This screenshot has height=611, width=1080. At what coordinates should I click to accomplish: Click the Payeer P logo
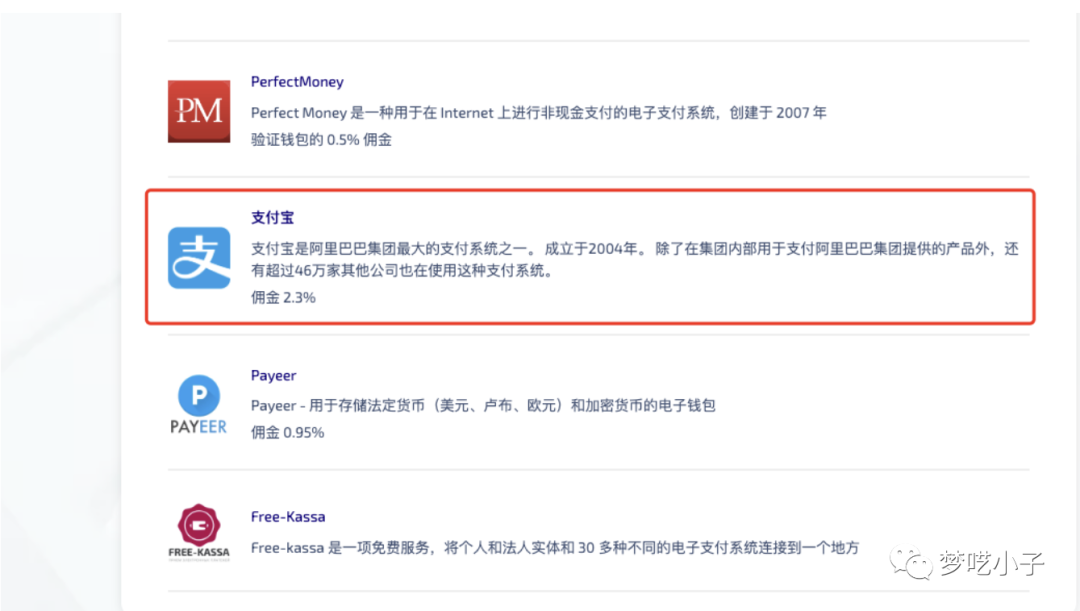click(198, 404)
